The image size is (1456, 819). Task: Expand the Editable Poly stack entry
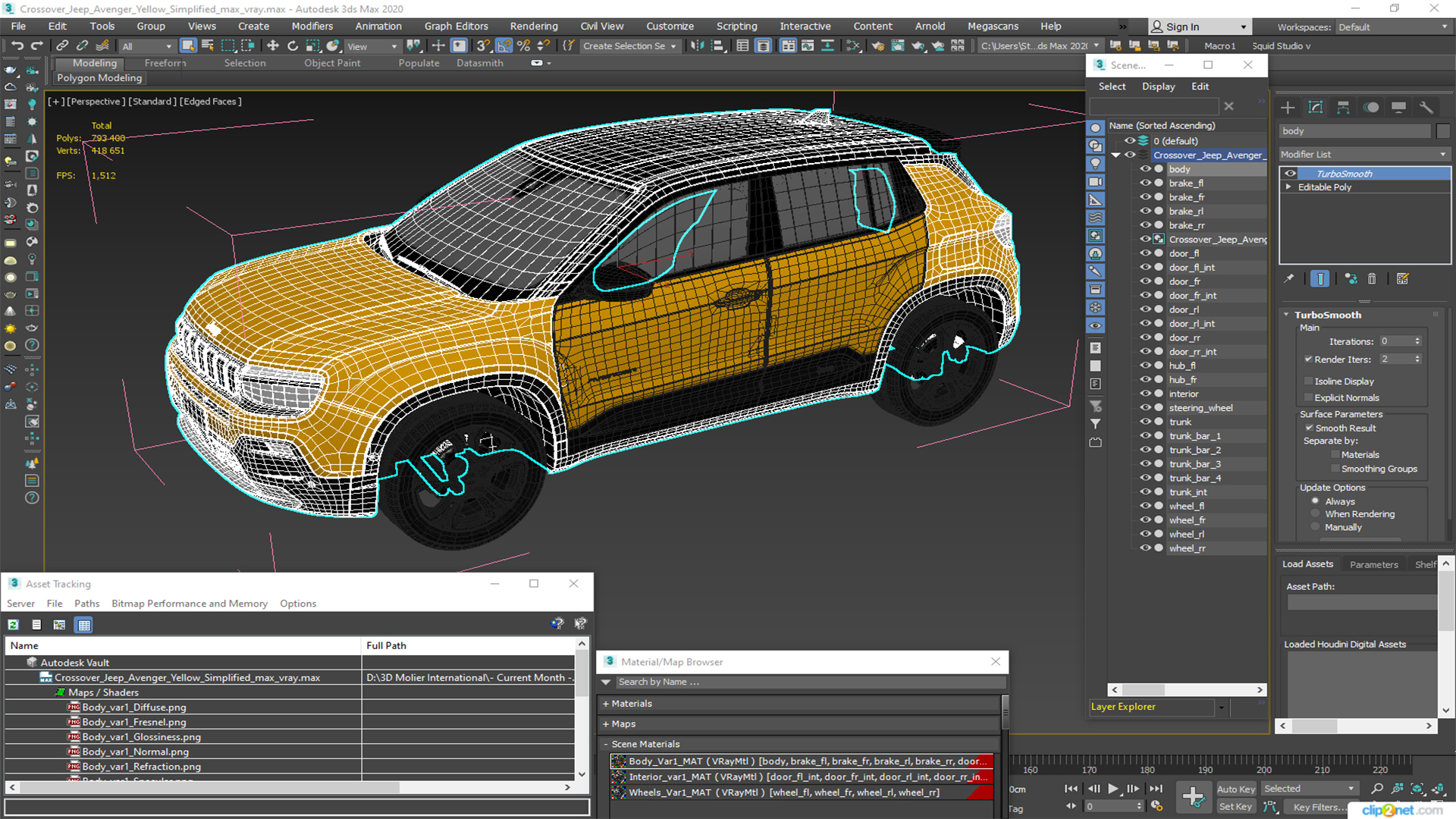tap(1288, 187)
